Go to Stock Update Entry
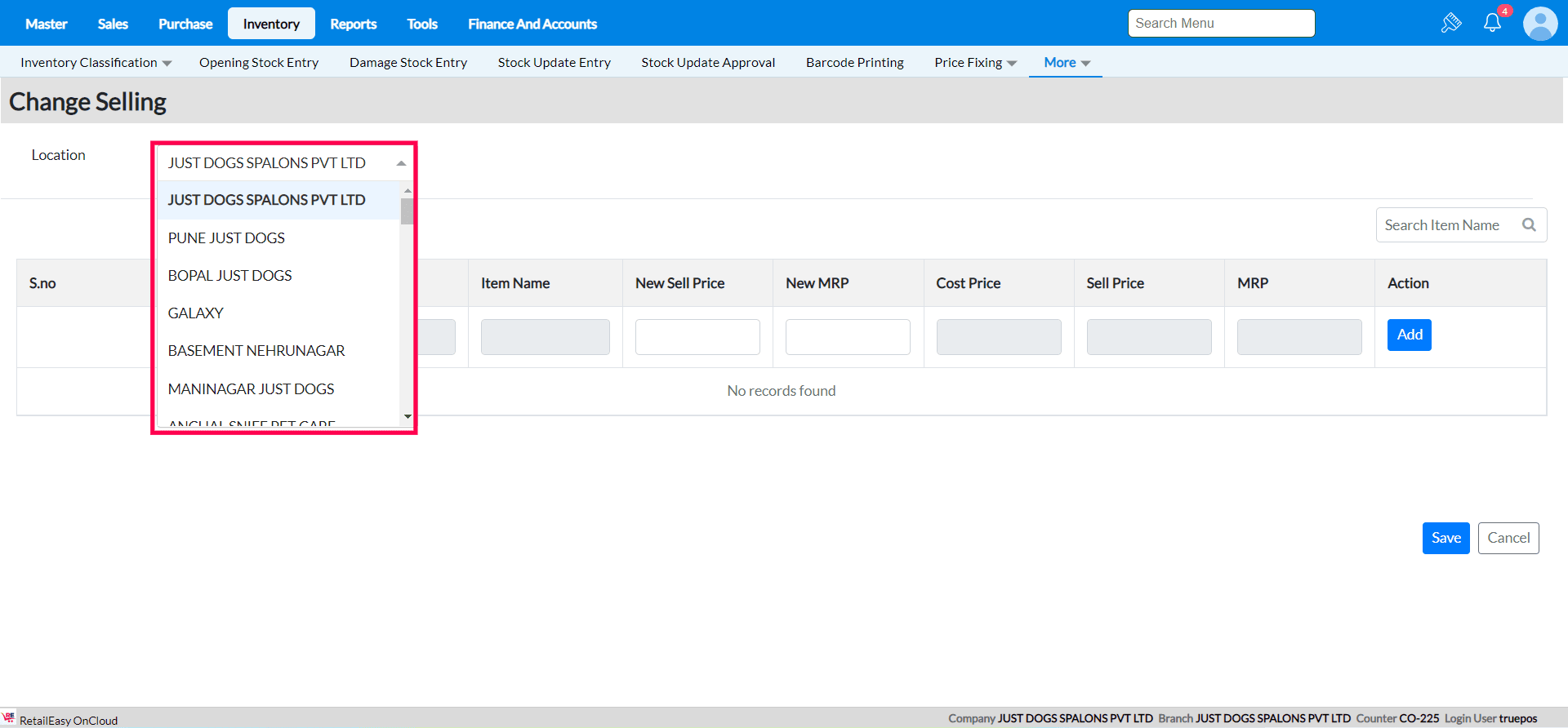 pos(555,63)
